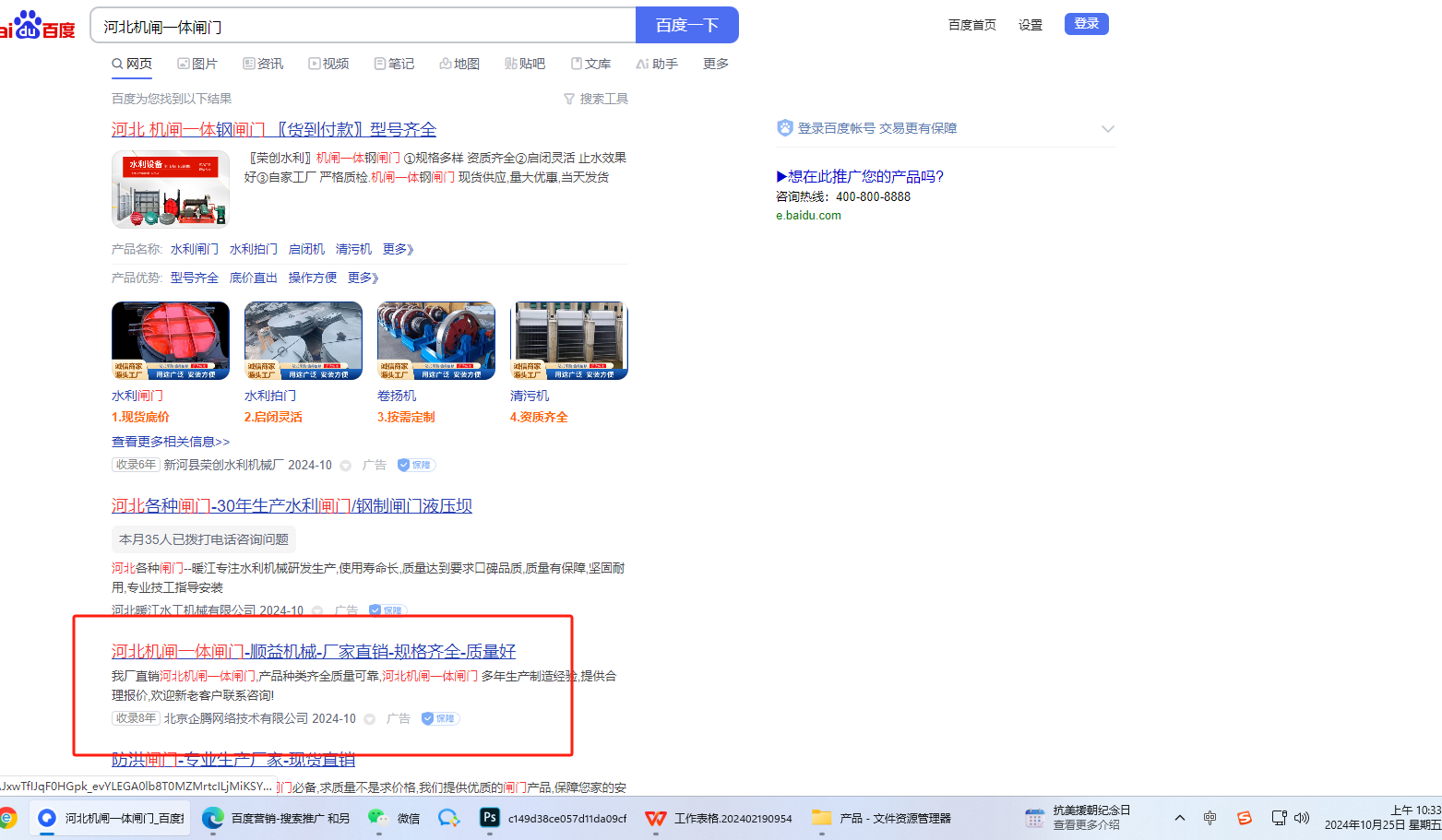Open the WPS 工作表格 taskbar icon
The height and width of the screenshot is (840, 1442).
(x=656, y=818)
